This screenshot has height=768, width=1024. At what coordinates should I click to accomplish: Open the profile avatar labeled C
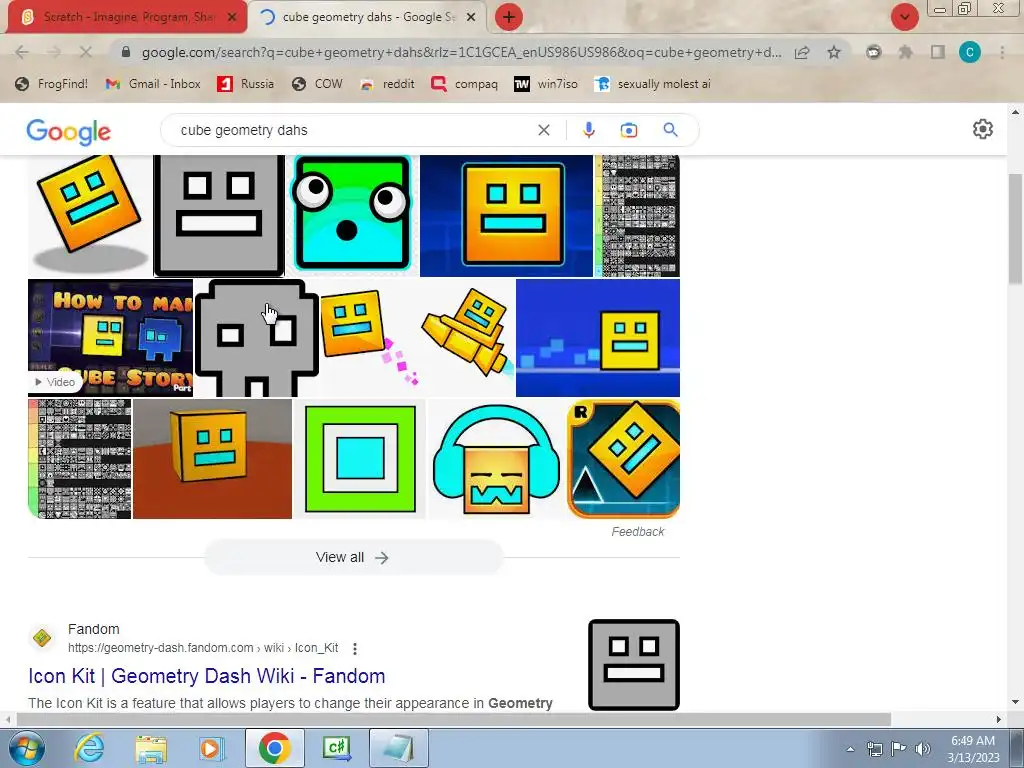click(970, 52)
